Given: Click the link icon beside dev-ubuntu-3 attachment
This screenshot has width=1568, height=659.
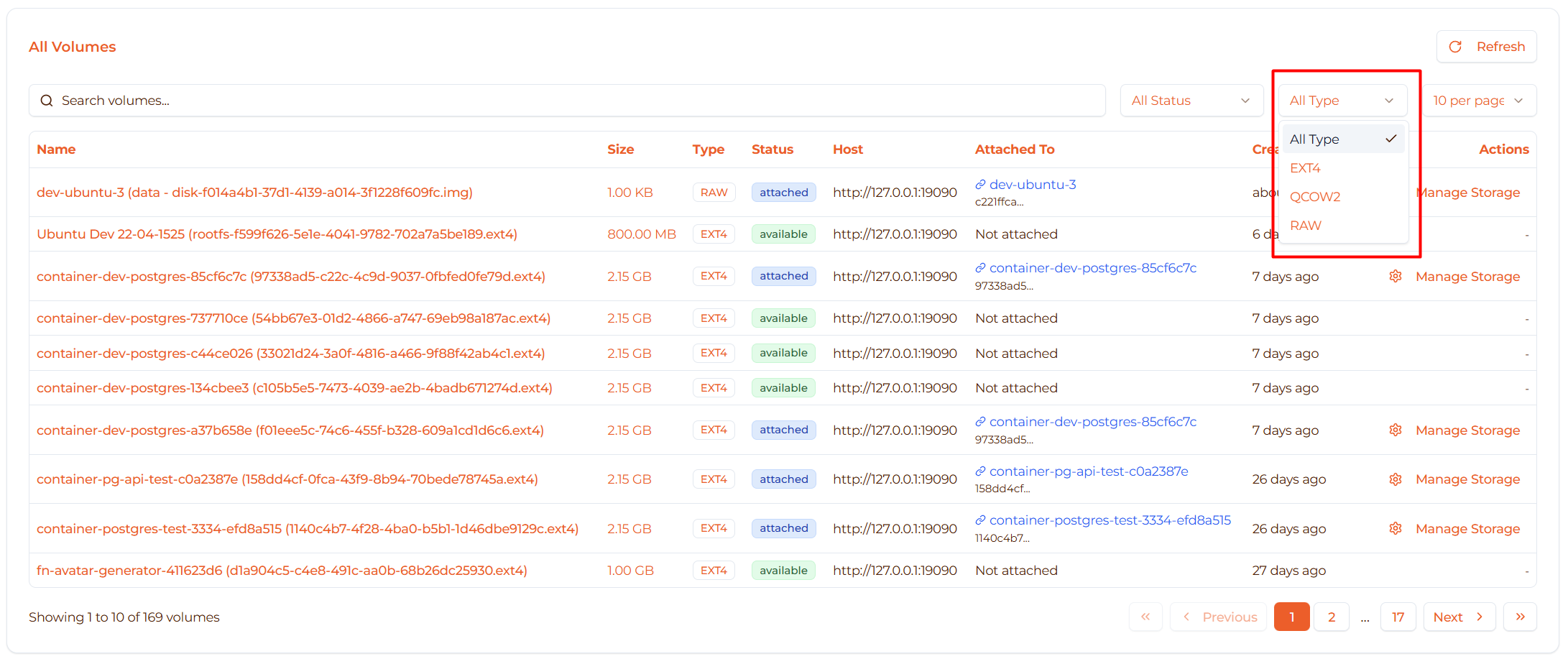Looking at the screenshot, I should (980, 185).
